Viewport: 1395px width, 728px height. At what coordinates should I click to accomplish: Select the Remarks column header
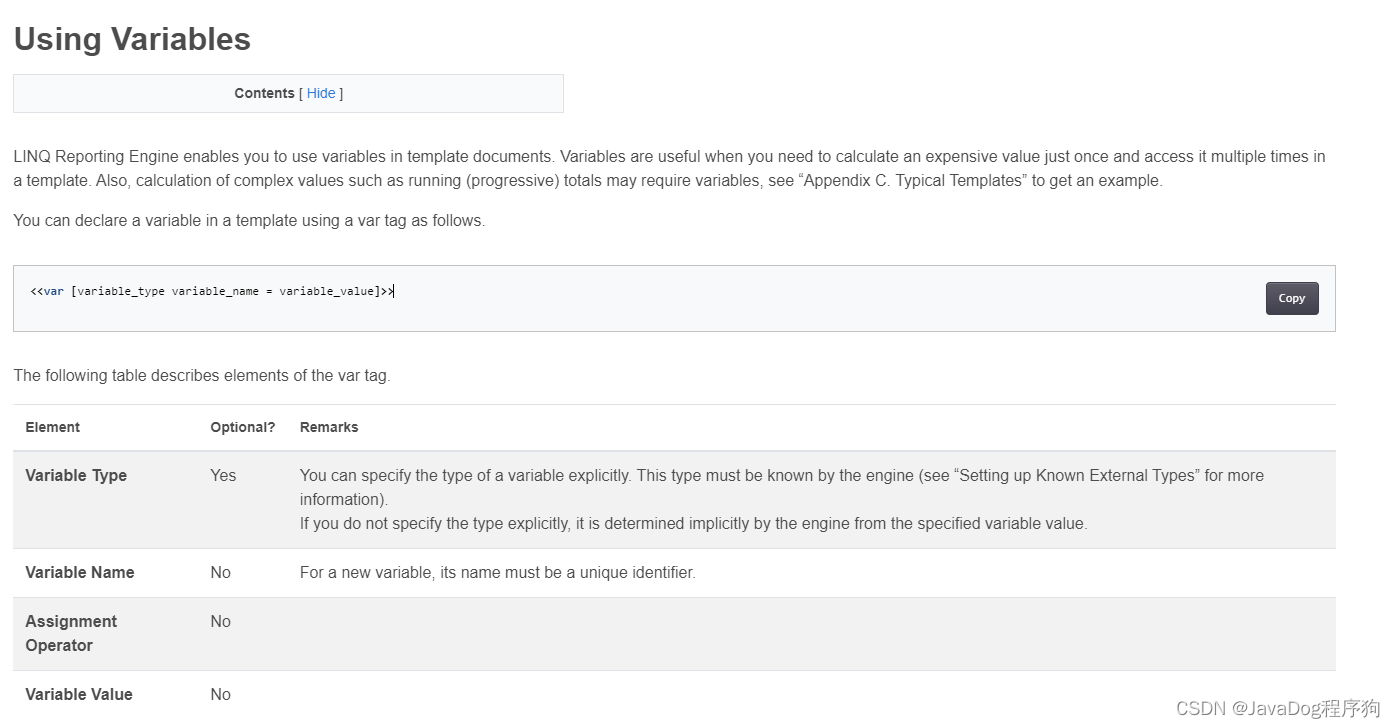[x=329, y=427]
